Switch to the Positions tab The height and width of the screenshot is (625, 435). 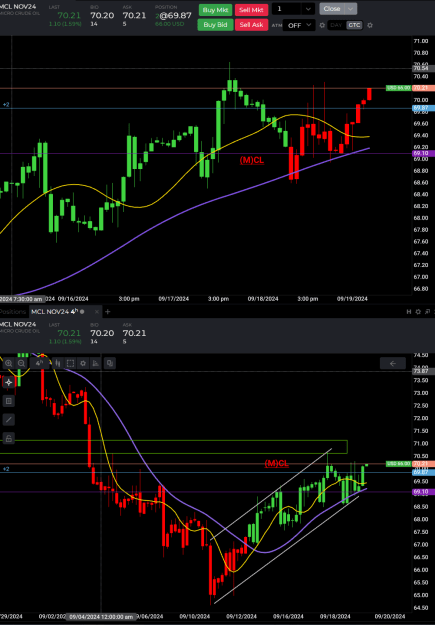click(13, 312)
